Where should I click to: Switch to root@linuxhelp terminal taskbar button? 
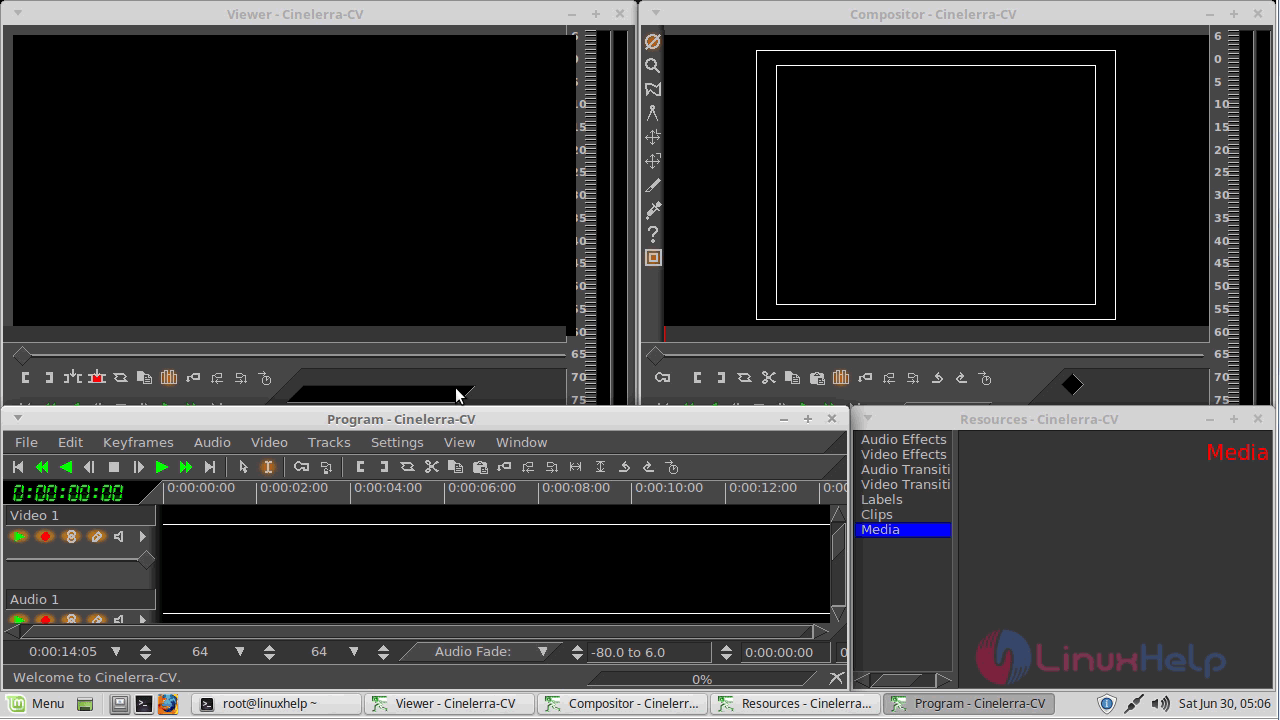click(277, 703)
